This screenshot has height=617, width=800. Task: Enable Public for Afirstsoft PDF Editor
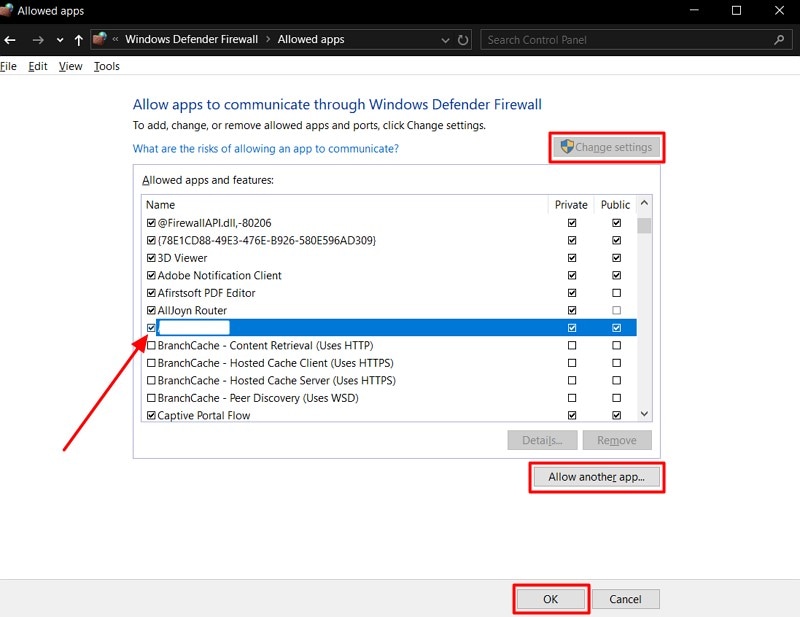click(x=616, y=293)
